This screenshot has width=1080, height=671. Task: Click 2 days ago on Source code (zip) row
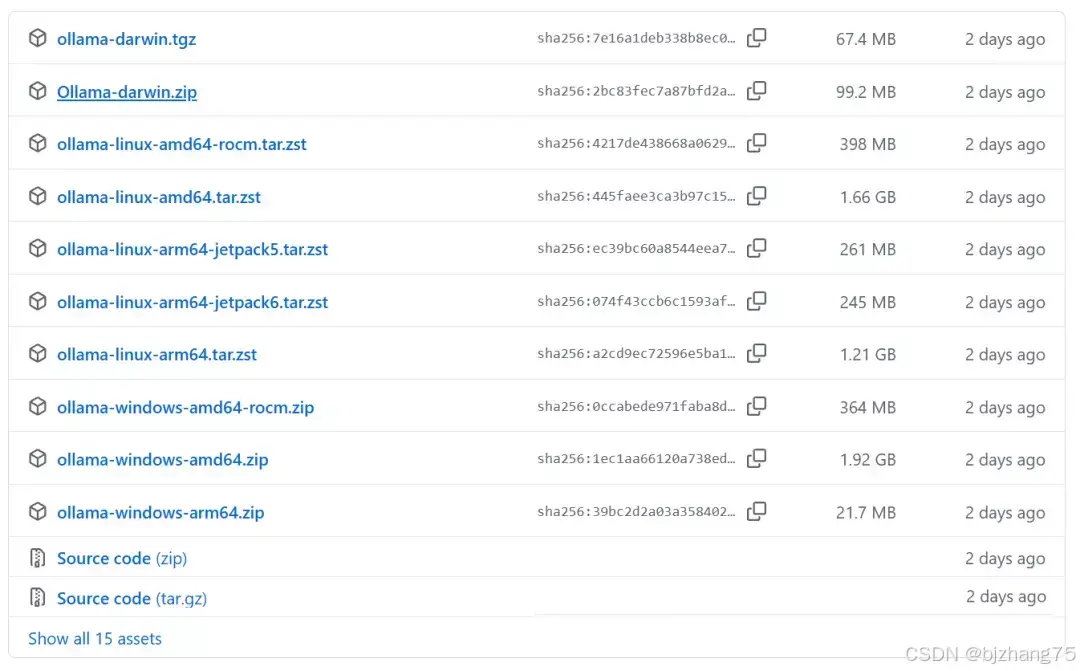(1005, 558)
